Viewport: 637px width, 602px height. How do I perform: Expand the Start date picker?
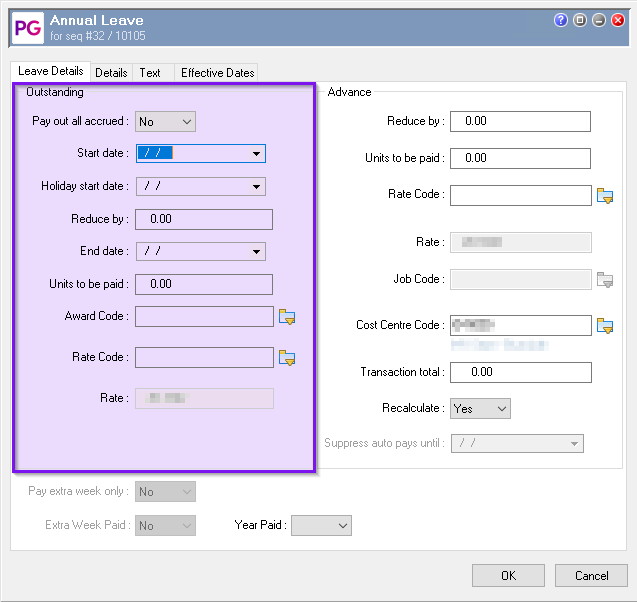256,154
